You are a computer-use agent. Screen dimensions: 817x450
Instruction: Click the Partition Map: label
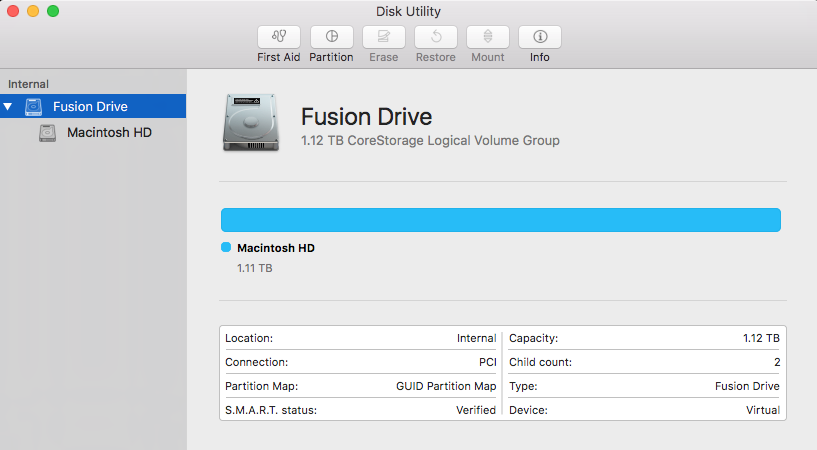(x=262, y=386)
